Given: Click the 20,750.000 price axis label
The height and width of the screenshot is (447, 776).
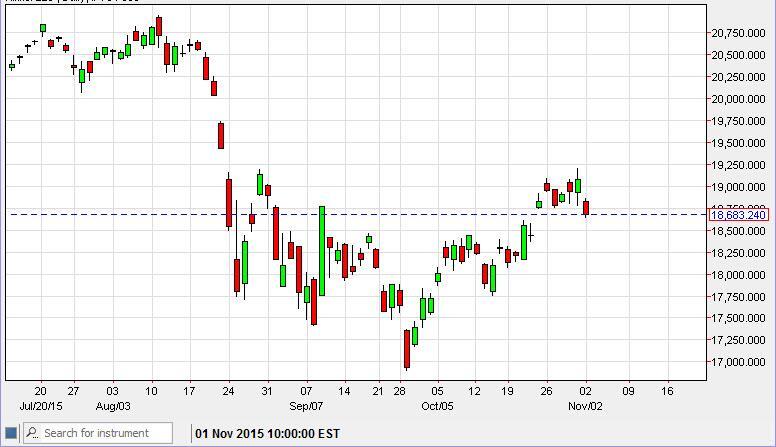Looking at the screenshot, I should (739, 33).
